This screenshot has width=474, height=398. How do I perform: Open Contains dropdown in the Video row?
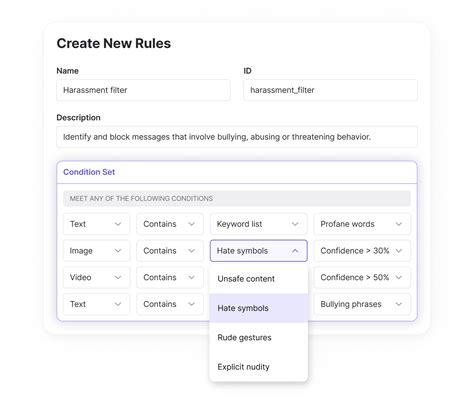click(170, 277)
